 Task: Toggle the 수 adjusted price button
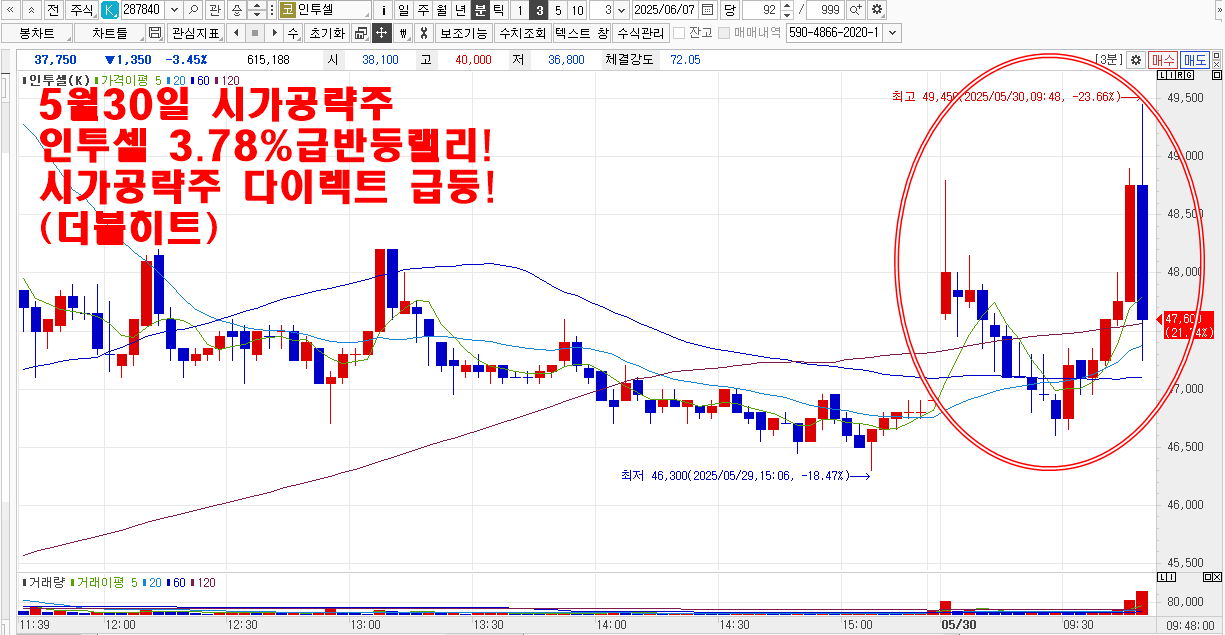pyautogui.click(x=292, y=33)
